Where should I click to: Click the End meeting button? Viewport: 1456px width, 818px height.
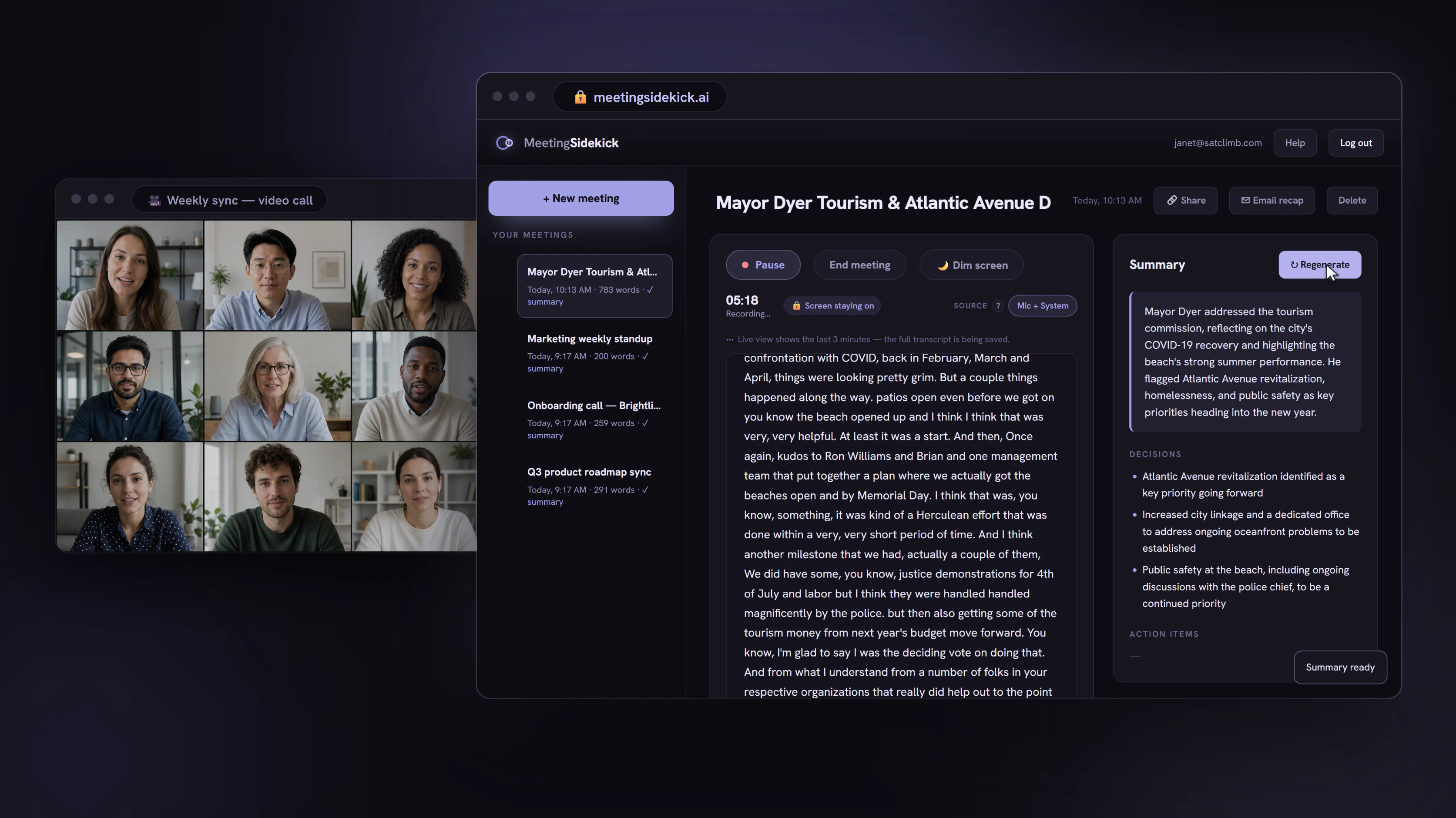(x=860, y=265)
